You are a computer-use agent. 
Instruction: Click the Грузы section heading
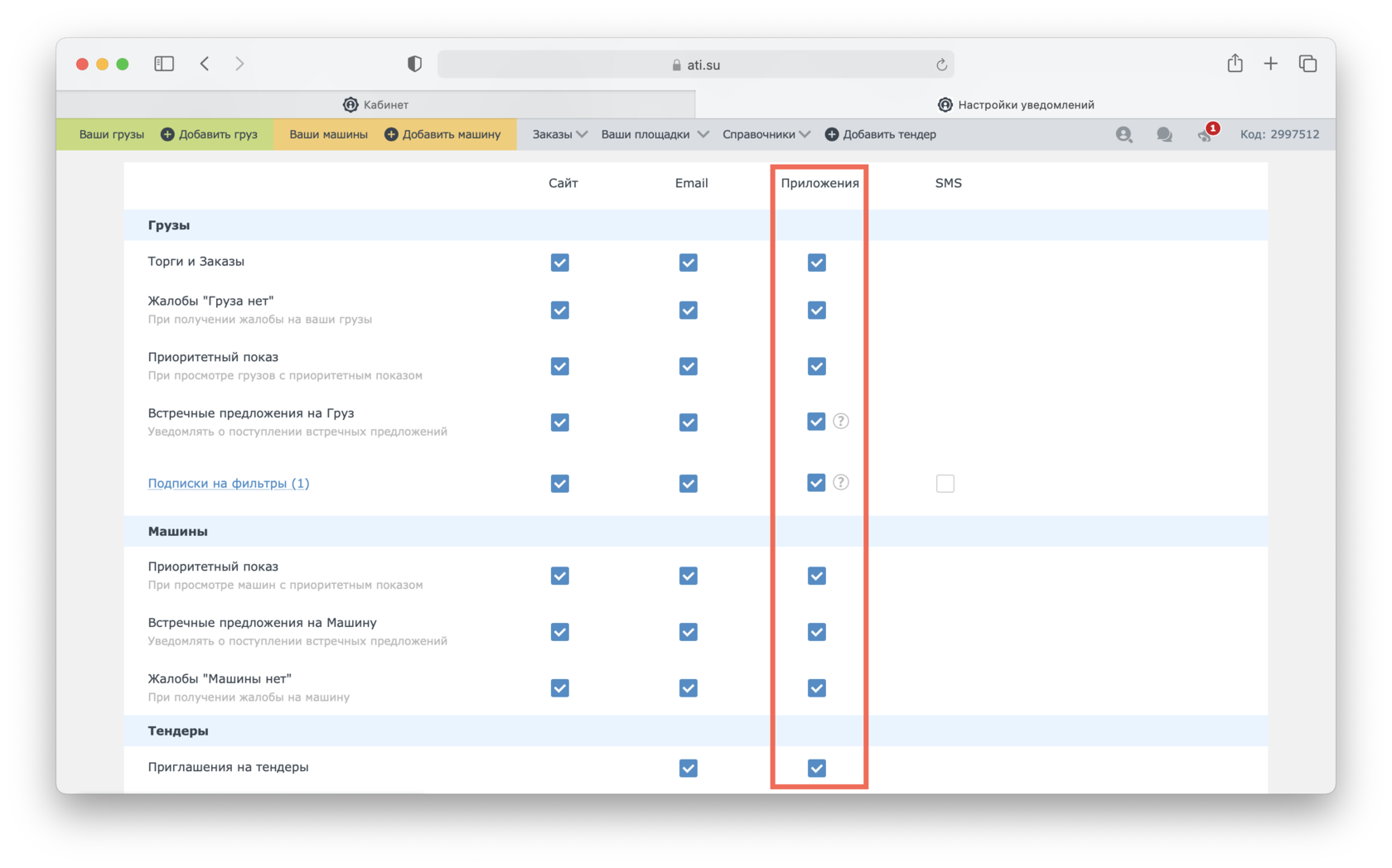pyautogui.click(x=169, y=225)
